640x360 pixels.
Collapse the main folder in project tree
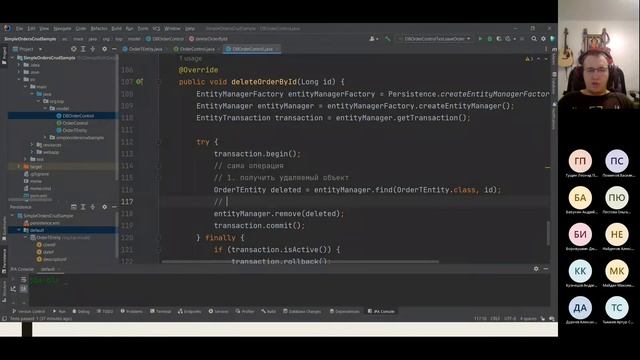(x=25, y=87)
